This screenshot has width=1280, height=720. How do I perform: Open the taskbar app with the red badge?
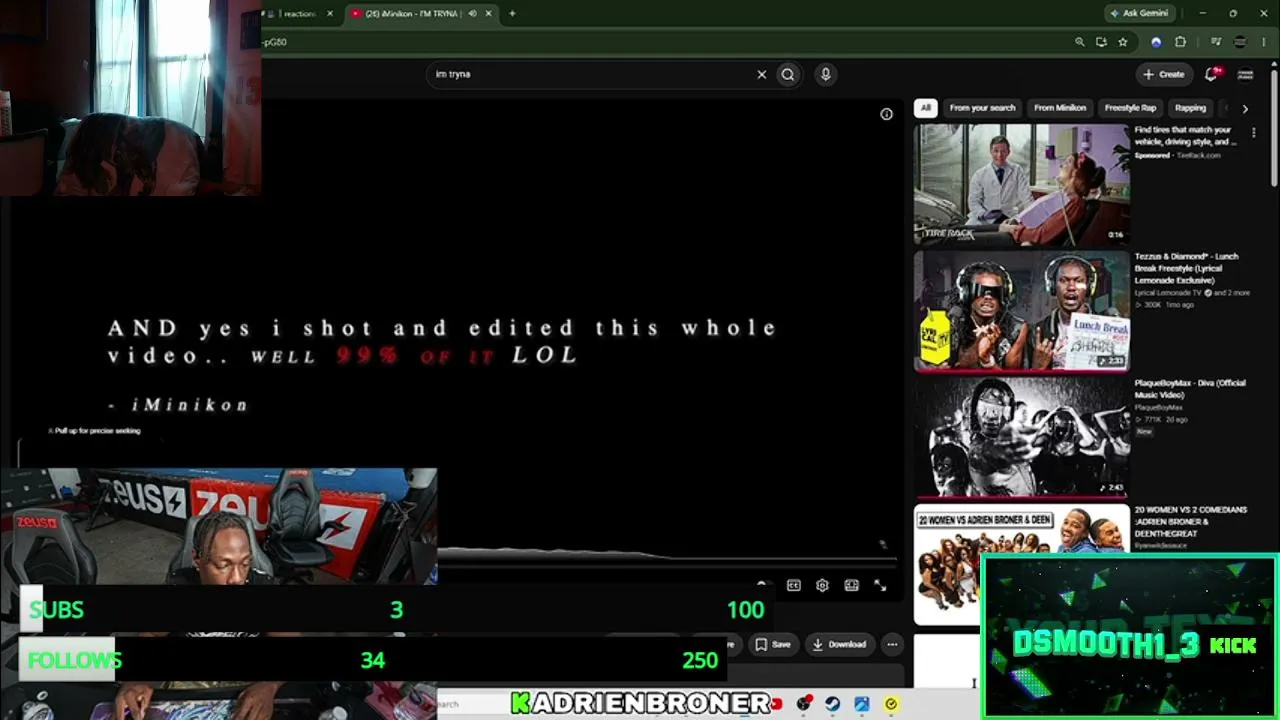click(803, 704)
